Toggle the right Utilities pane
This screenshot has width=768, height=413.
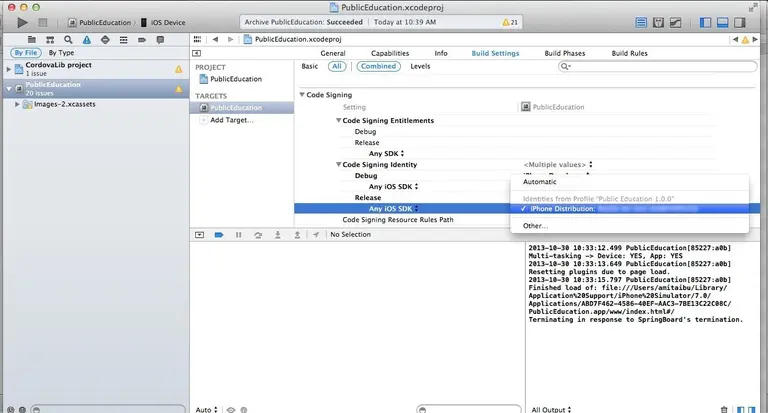(x=740, y=23)
